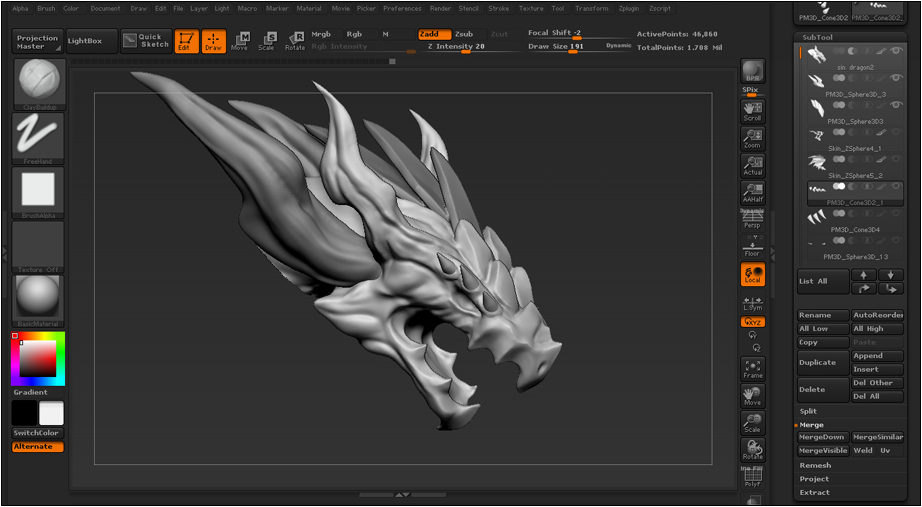Select the Rotate tool in top toolbar
The width and height of the screenshot is (922, 507).
pos(295,41)
